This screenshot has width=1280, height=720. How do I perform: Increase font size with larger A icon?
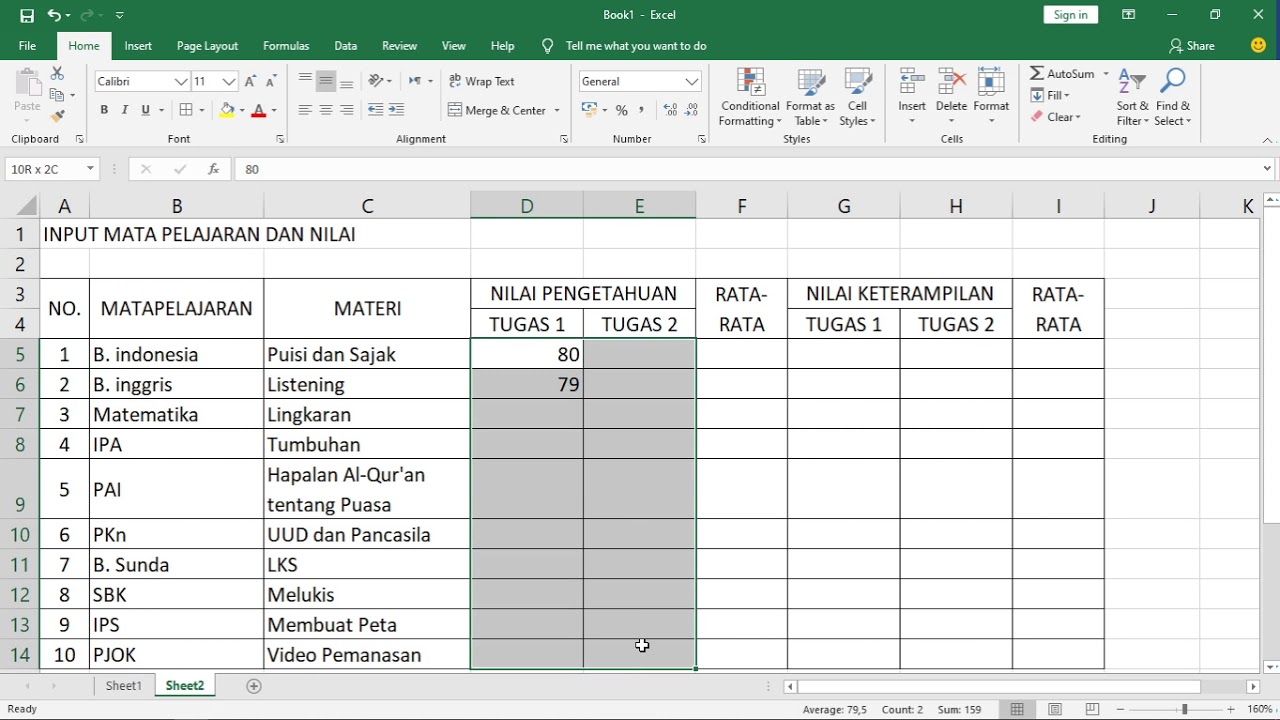click(250, 81)
